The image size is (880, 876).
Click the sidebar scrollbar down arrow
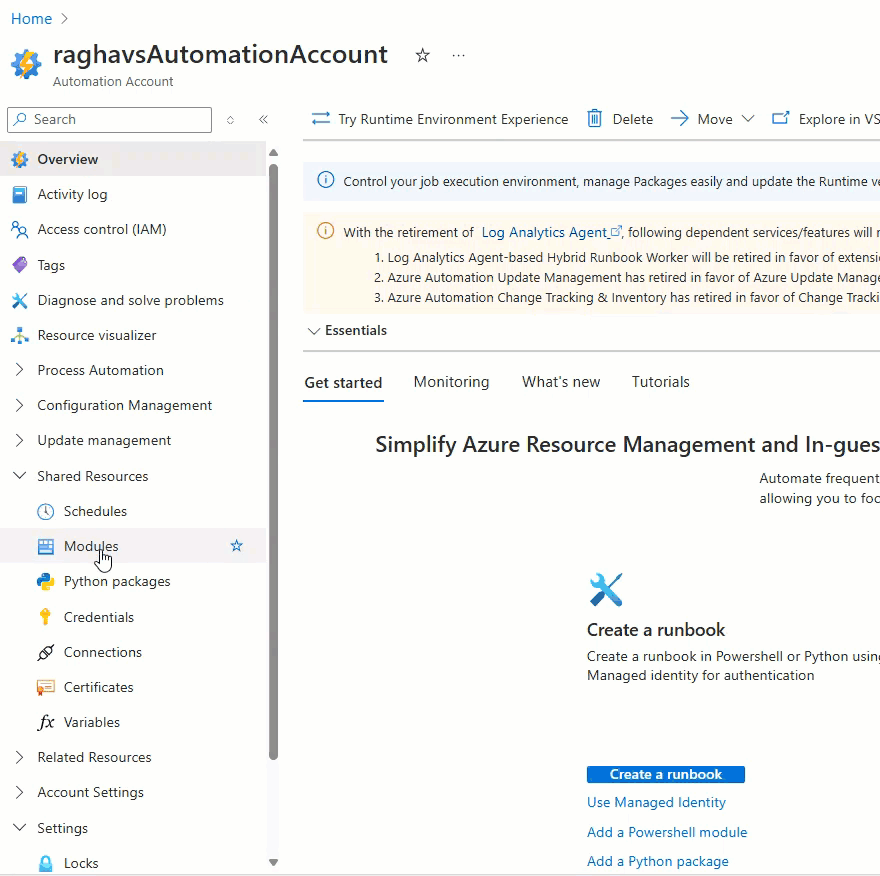tap(273, 863)
